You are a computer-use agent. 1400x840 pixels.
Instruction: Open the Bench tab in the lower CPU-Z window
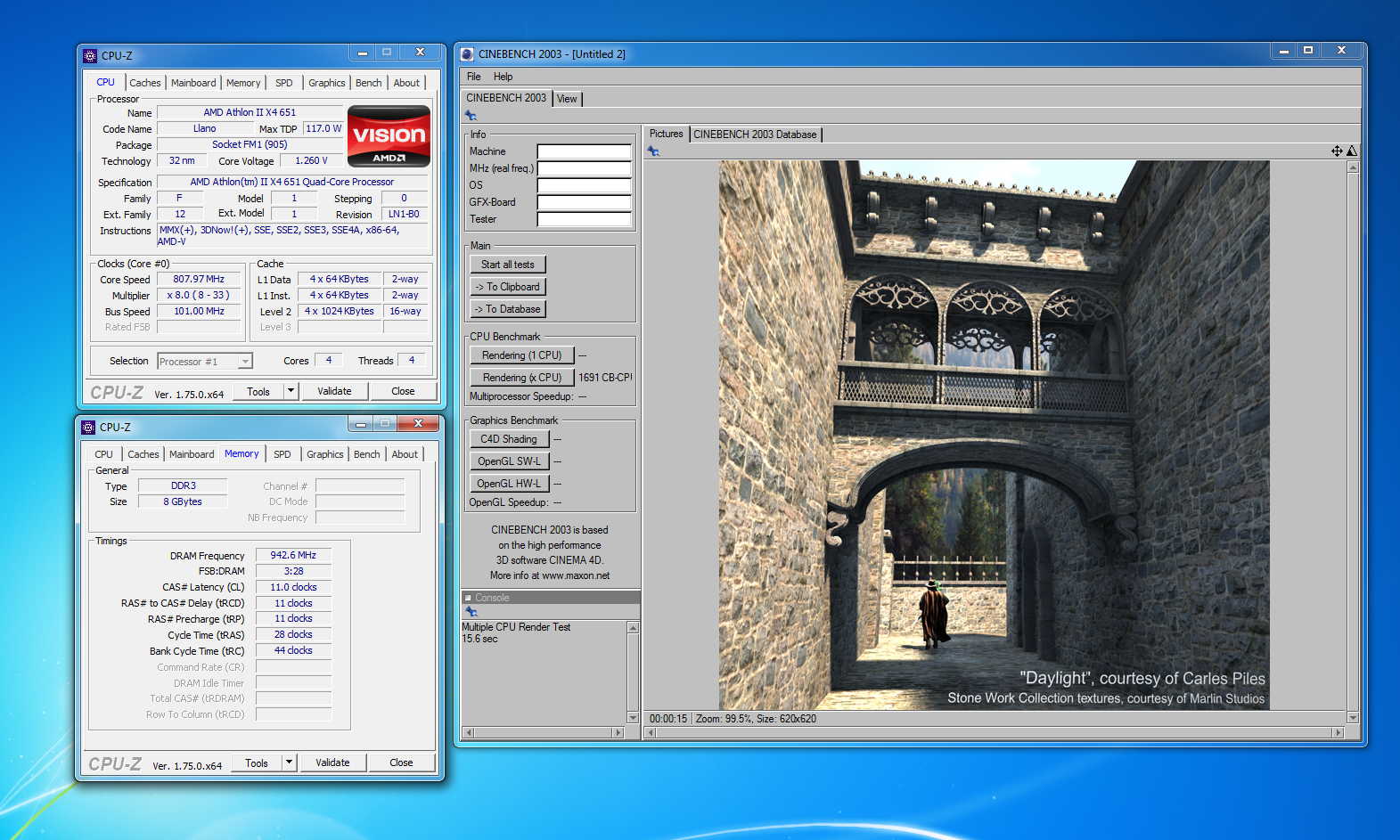[367, 454]
